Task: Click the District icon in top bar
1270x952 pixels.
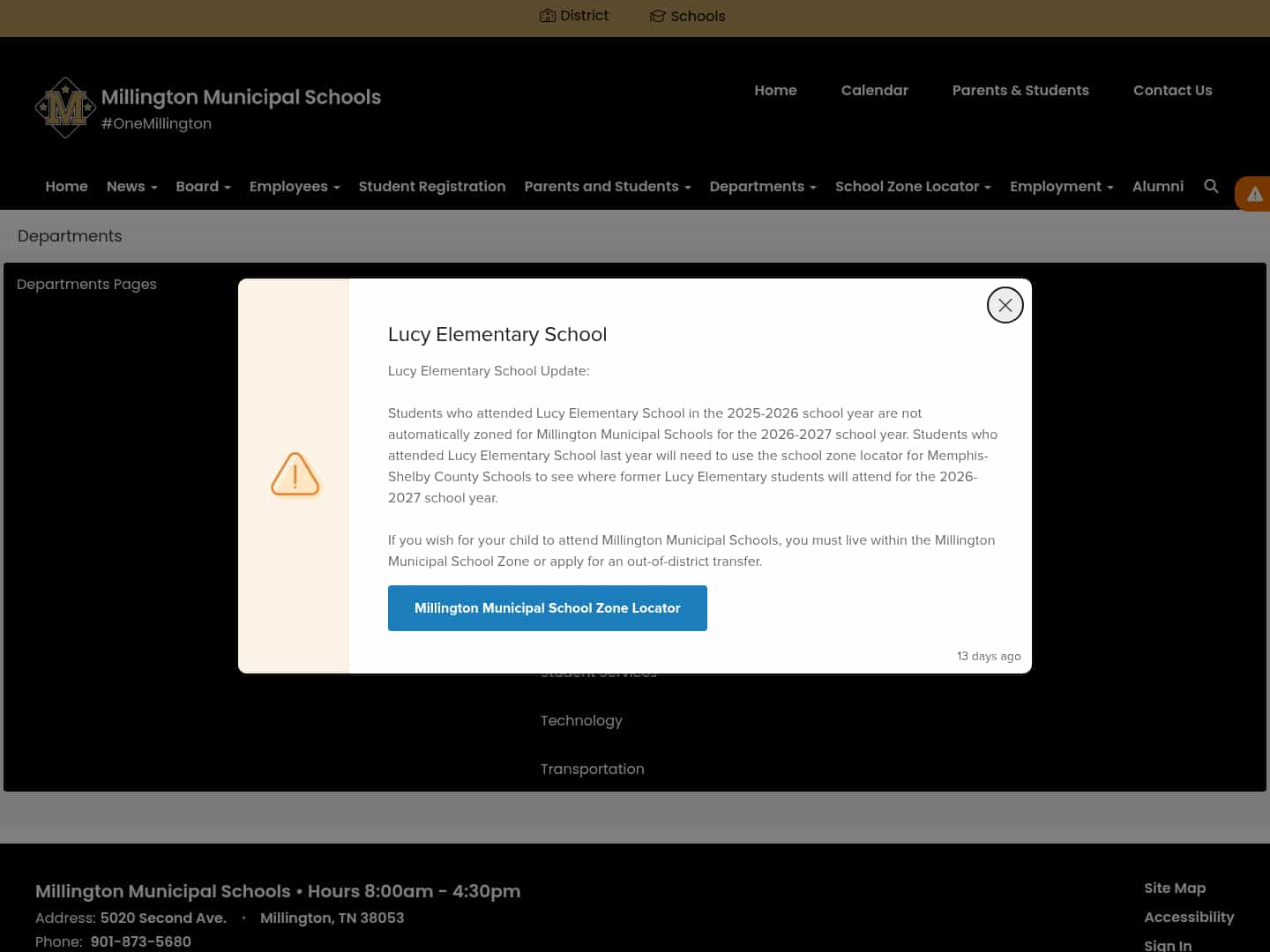Action: point(548,16)
